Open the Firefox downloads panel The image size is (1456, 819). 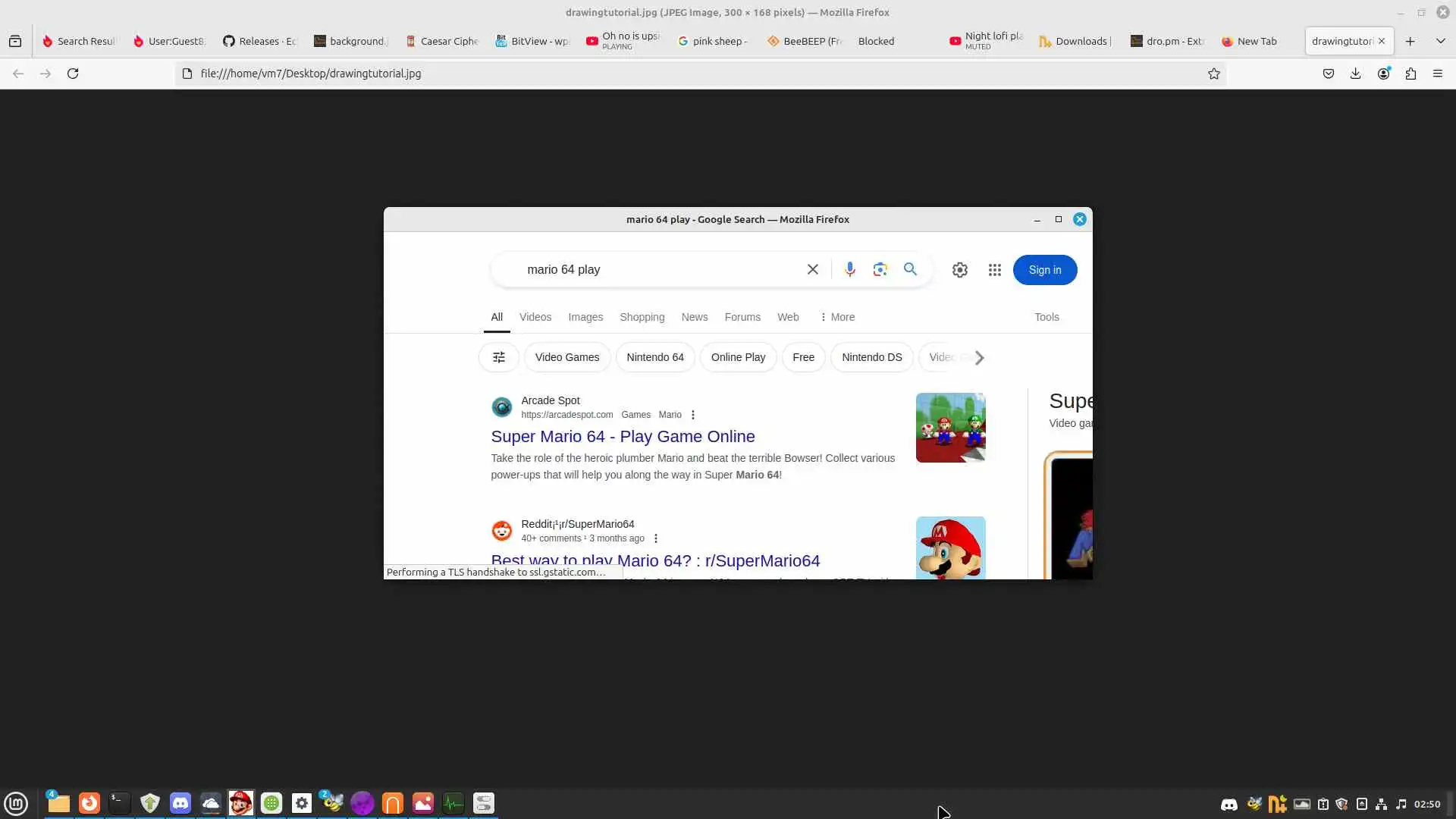1356,74
